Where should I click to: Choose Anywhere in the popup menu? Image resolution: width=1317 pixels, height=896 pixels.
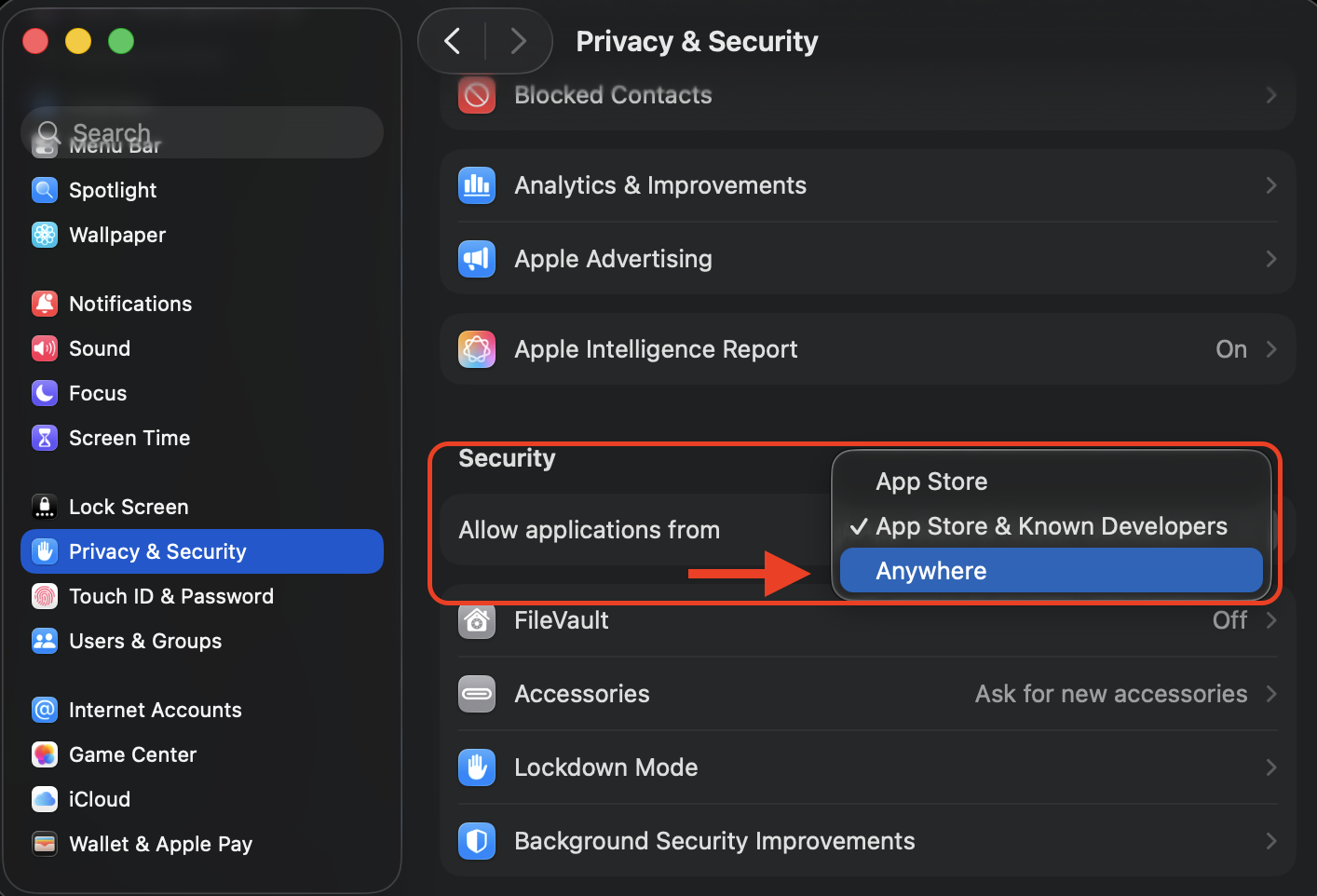click(1052, 571)
